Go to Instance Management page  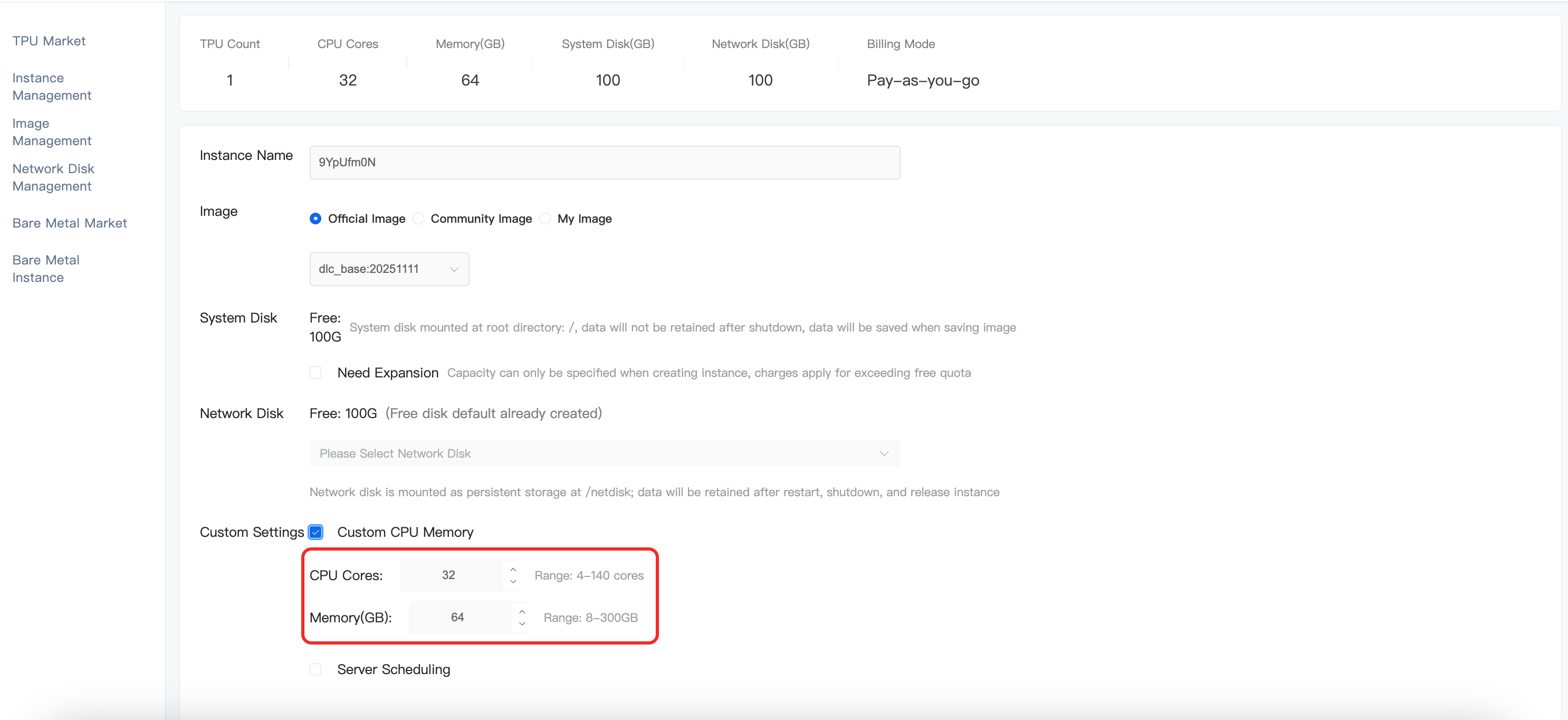pos(52,87)
